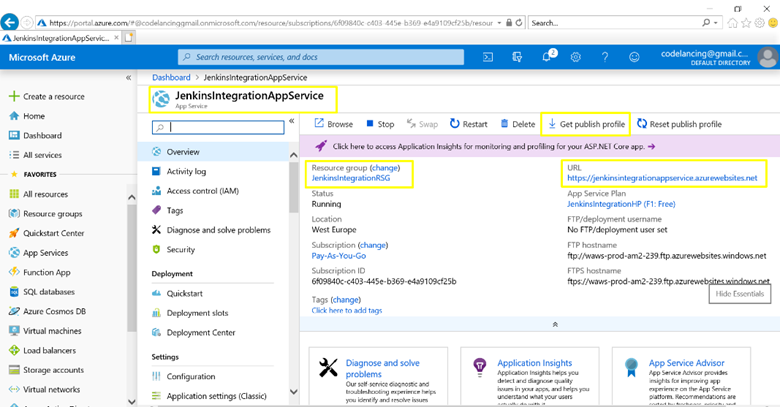The width and height of the screenshot is (780, 407).
Task: Select Activity log in the resource menu
Action: 179,171
